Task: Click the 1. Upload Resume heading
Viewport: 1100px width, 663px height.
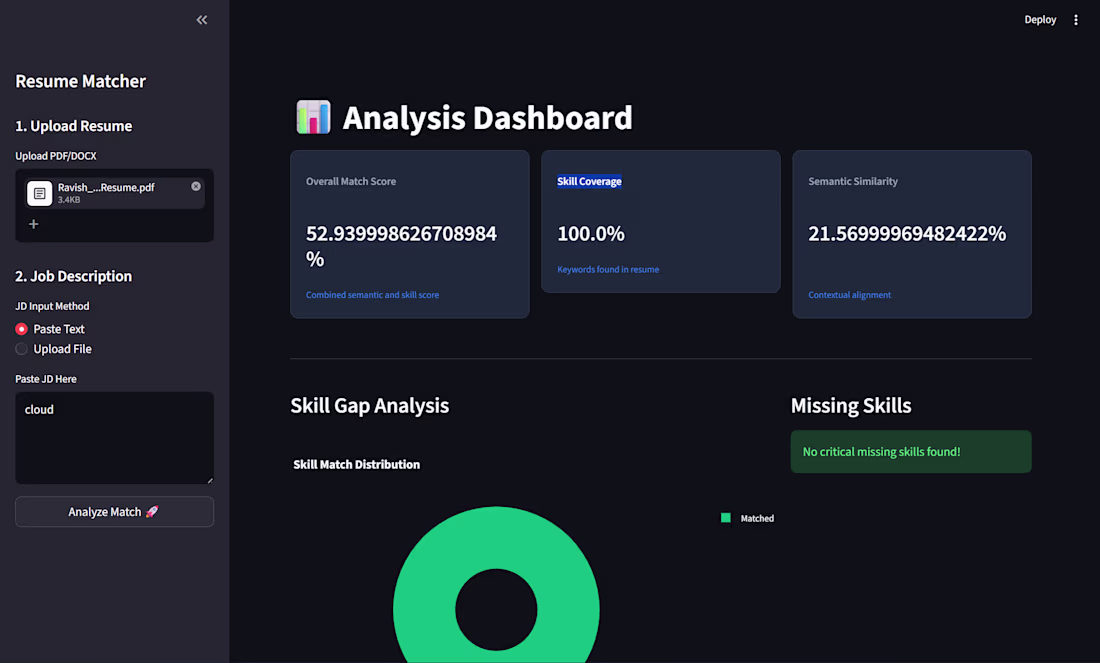Action: point(74,126)
